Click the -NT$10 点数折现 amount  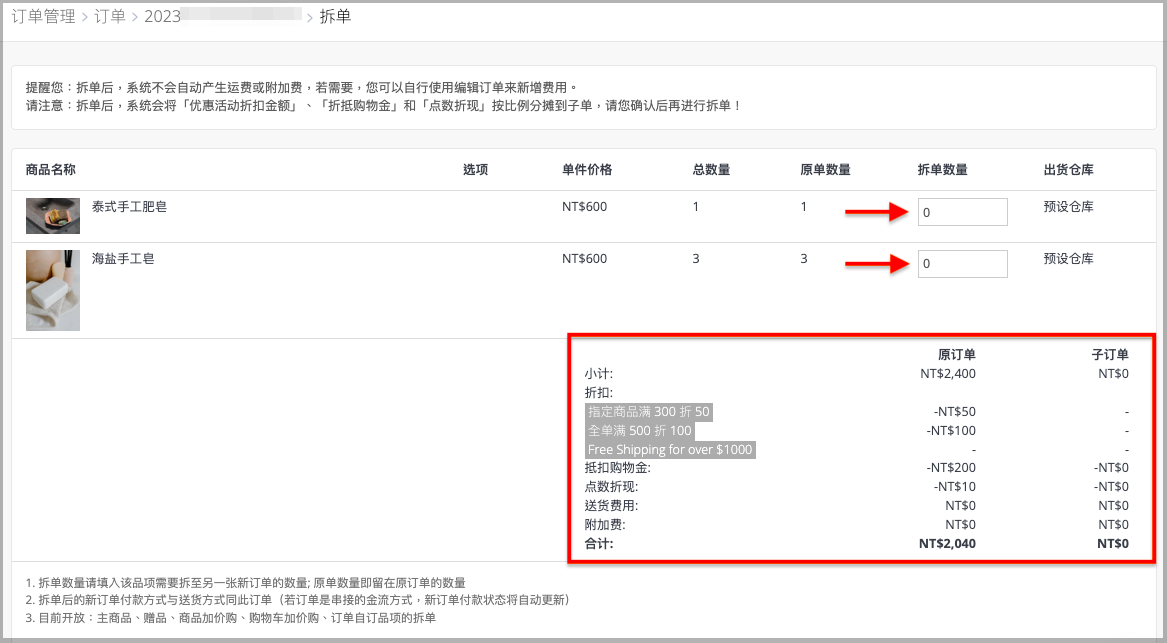[954, 487]
